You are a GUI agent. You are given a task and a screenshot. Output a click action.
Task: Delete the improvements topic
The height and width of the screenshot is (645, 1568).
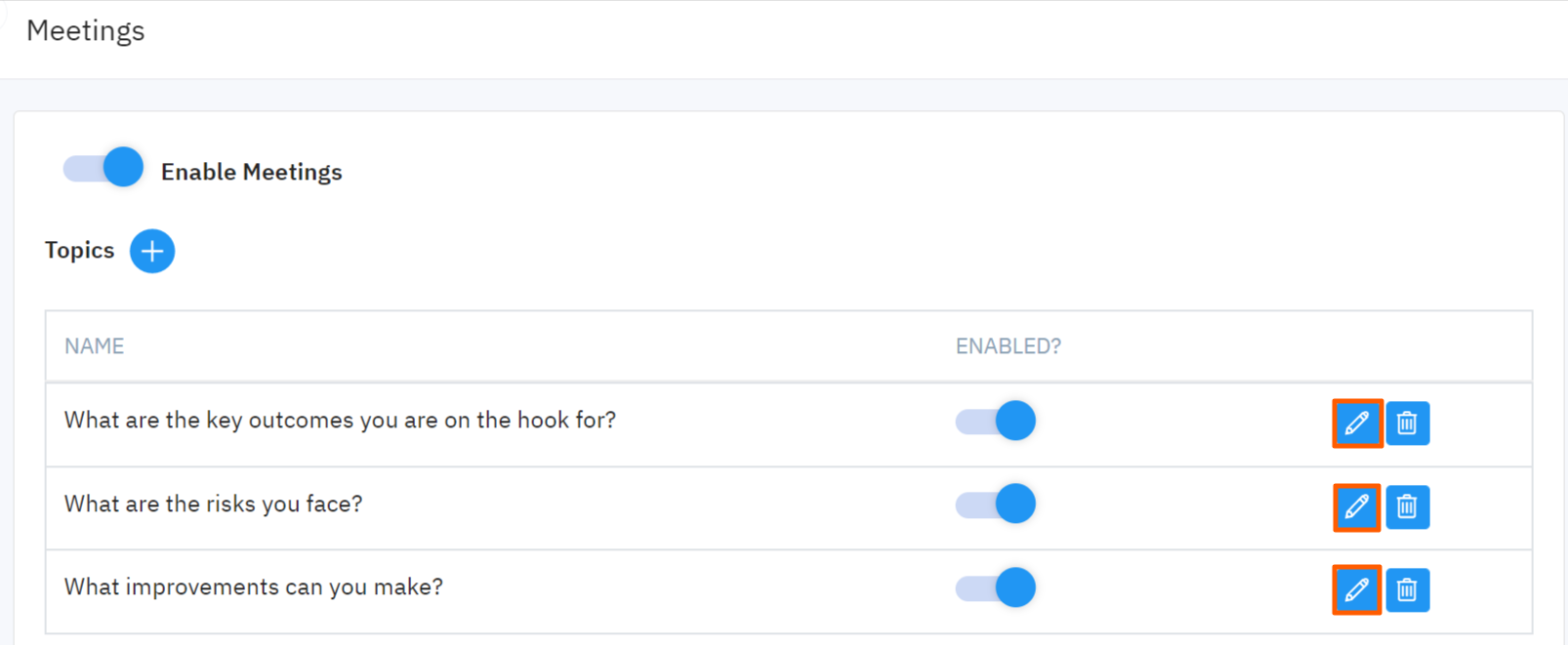1407,589
